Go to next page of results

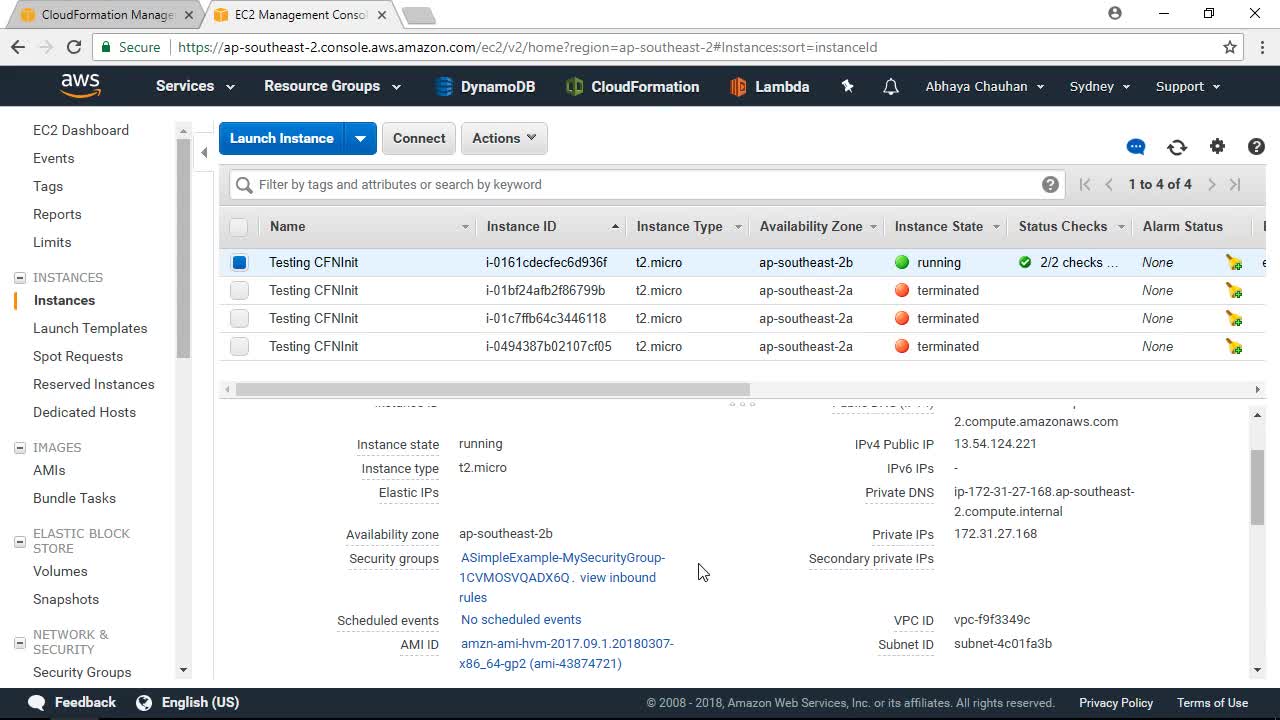[x=1211, y=184]
